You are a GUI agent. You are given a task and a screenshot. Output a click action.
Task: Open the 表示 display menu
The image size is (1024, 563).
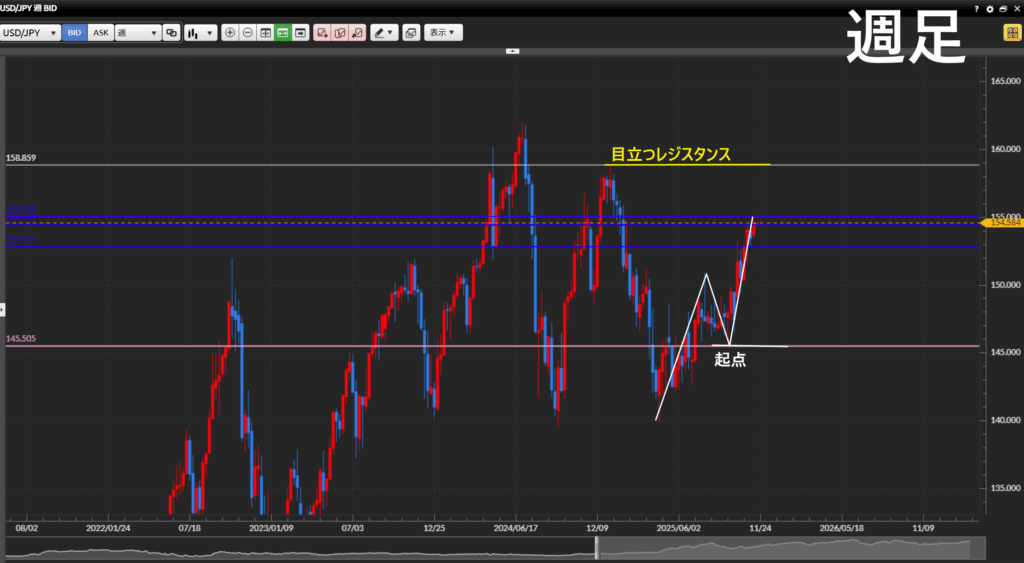pos(442,33)
